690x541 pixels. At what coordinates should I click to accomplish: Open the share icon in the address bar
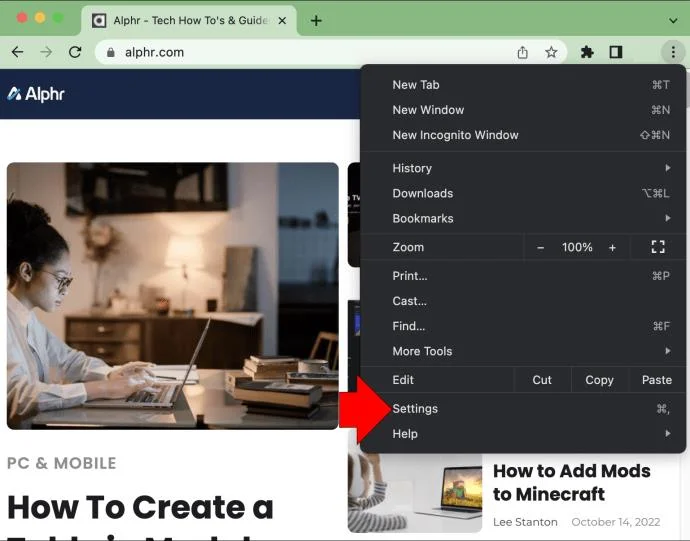[x=522, y=52]
